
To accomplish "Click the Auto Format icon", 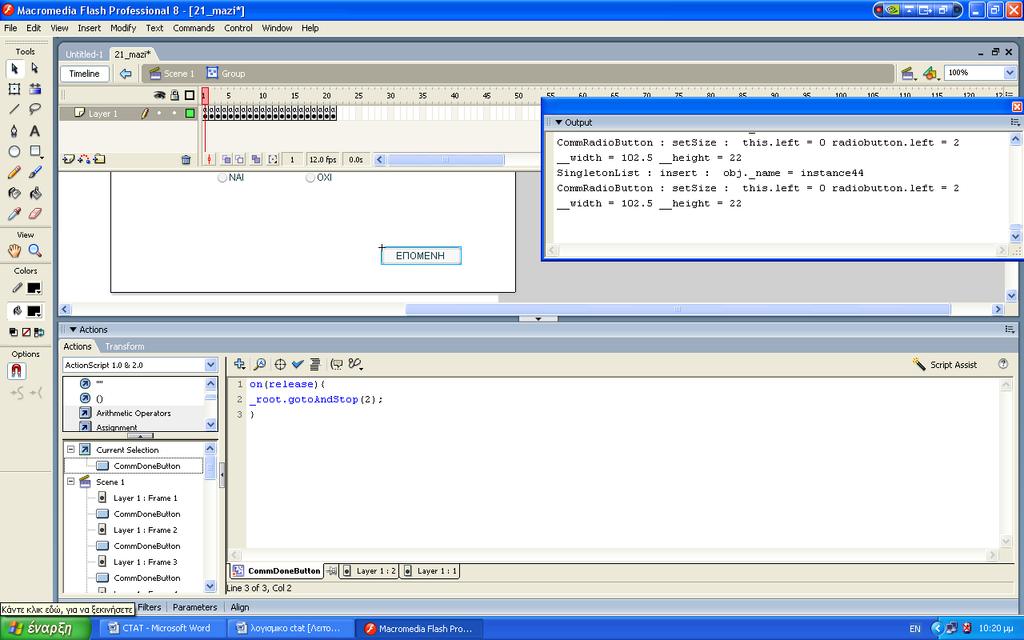I will point(315,364).
